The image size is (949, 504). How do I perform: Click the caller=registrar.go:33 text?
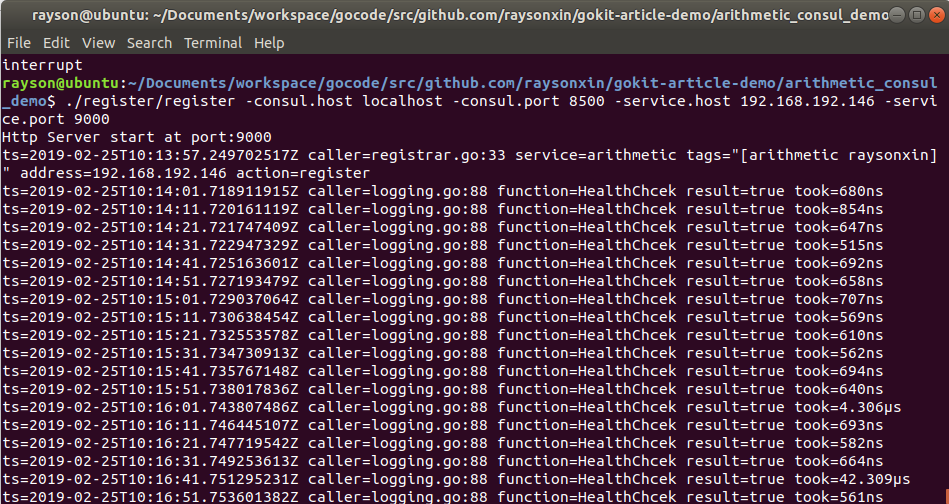tap(406, 155)
